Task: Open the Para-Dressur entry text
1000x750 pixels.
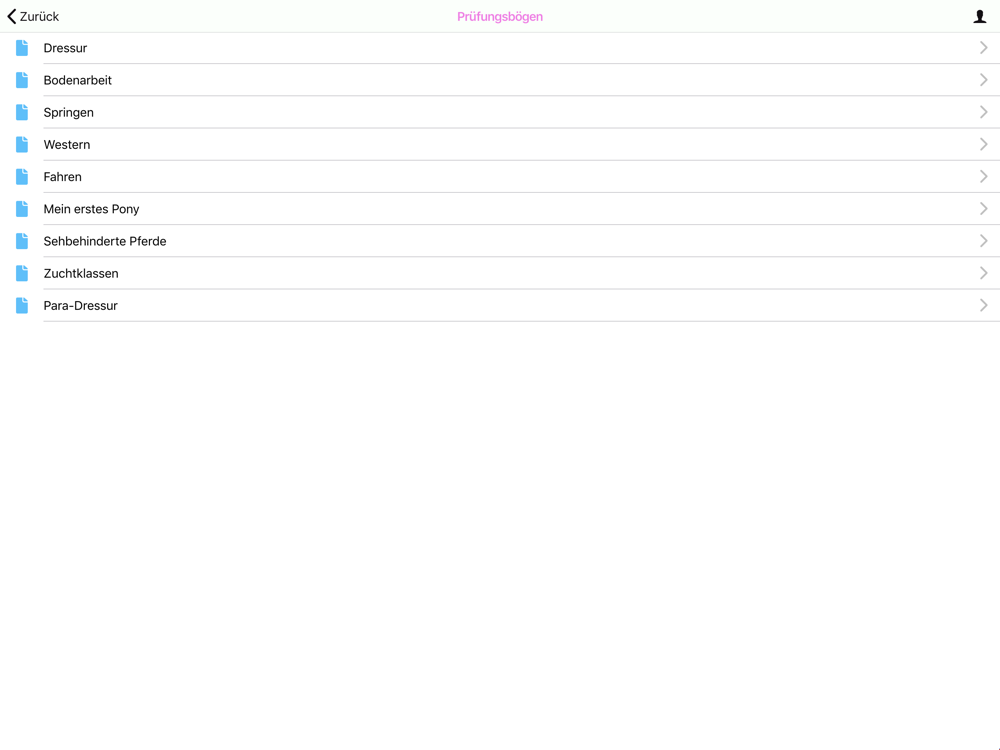Action: 80,305
